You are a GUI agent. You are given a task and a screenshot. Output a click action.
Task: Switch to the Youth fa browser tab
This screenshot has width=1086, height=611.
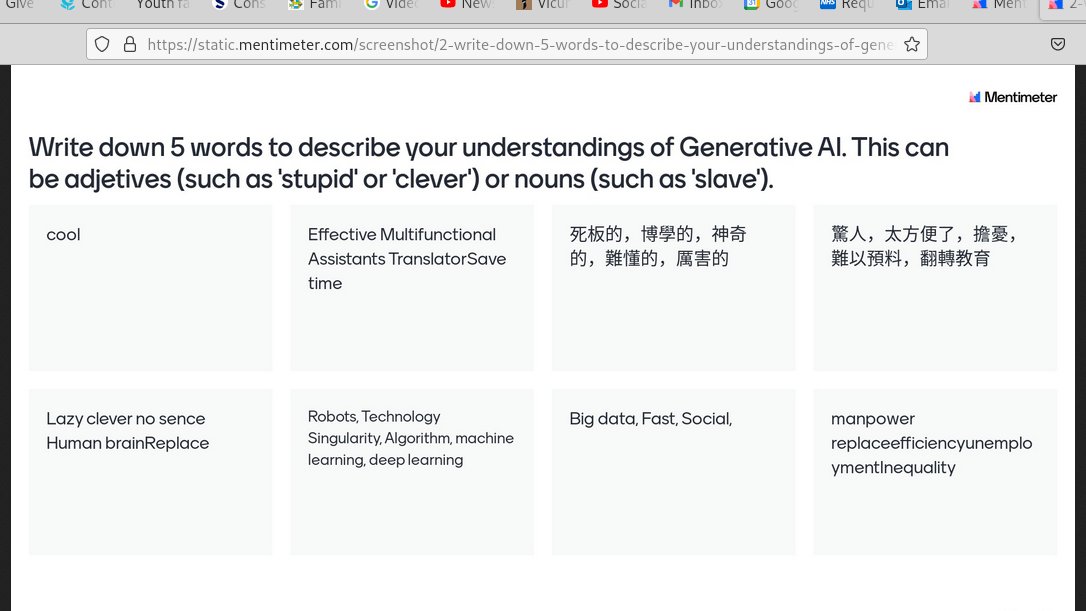tap(163, 5)
